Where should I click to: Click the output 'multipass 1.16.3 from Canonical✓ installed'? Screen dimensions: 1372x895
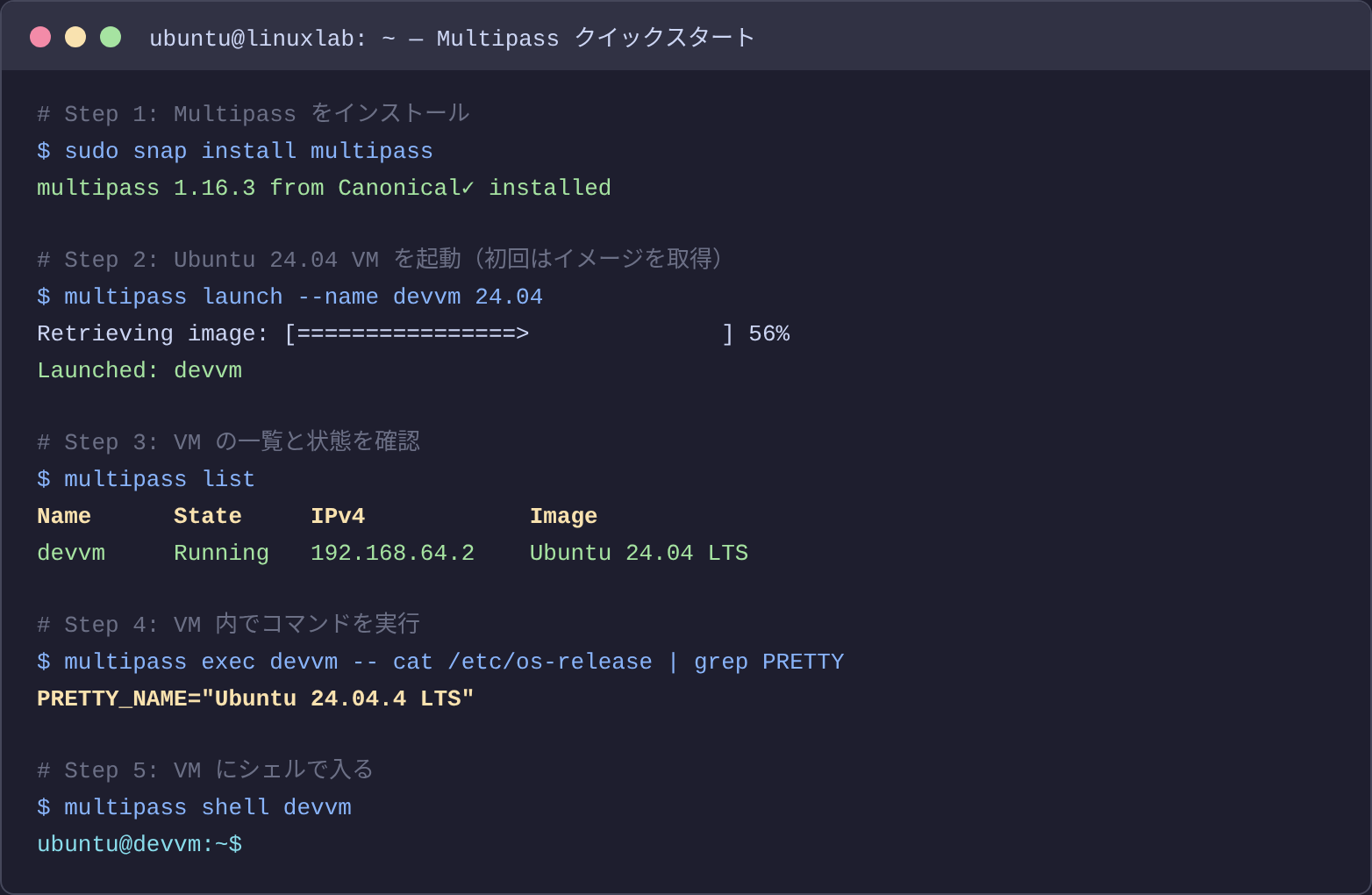[324, 188]
